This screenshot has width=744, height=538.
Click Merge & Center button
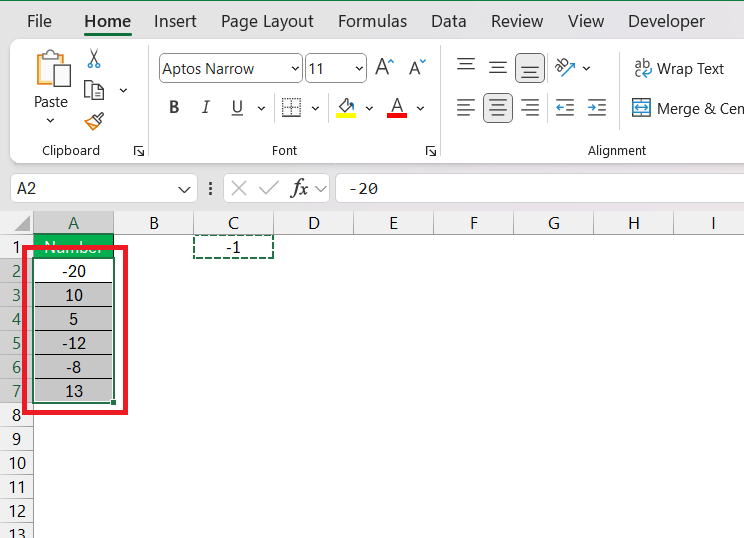688,109
